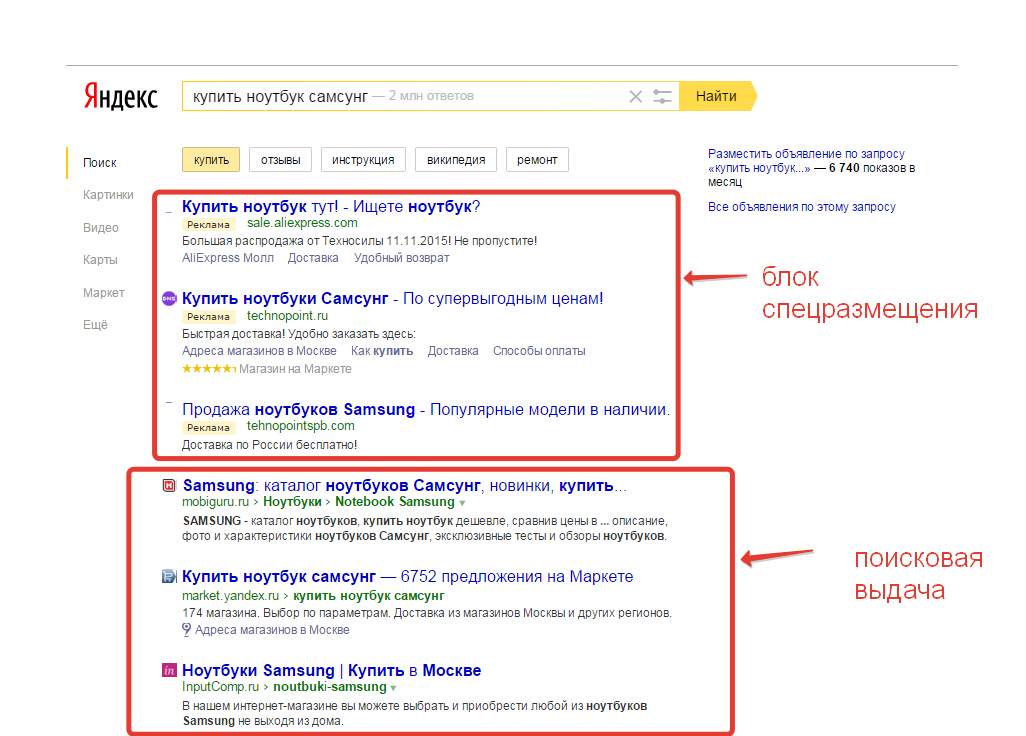Click the Удобный возврат sitelink
Viewport: 1026px width, 736px height.
[x=402, y=258]
